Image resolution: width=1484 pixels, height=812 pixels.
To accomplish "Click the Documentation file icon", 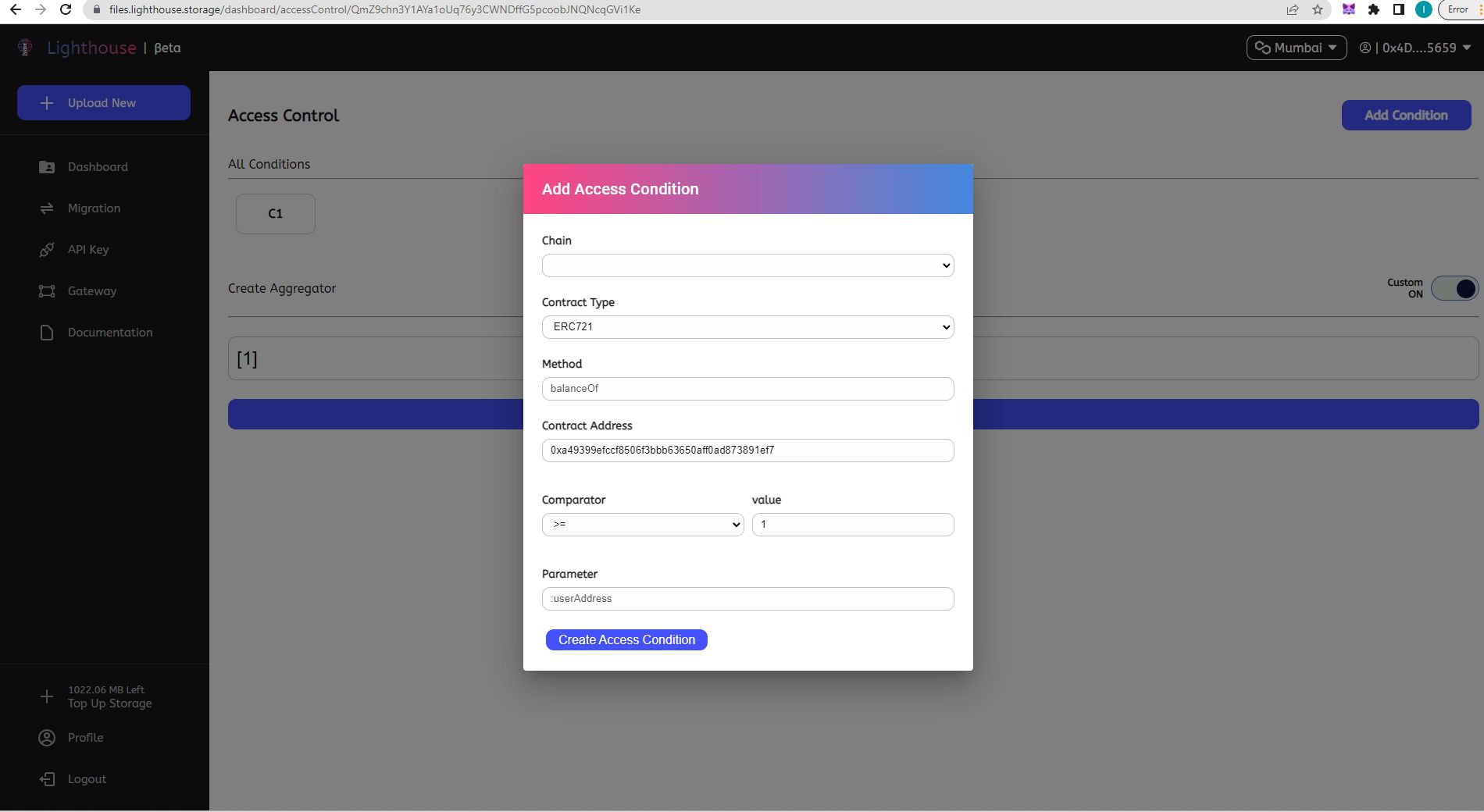I will (x=47, y=333).
